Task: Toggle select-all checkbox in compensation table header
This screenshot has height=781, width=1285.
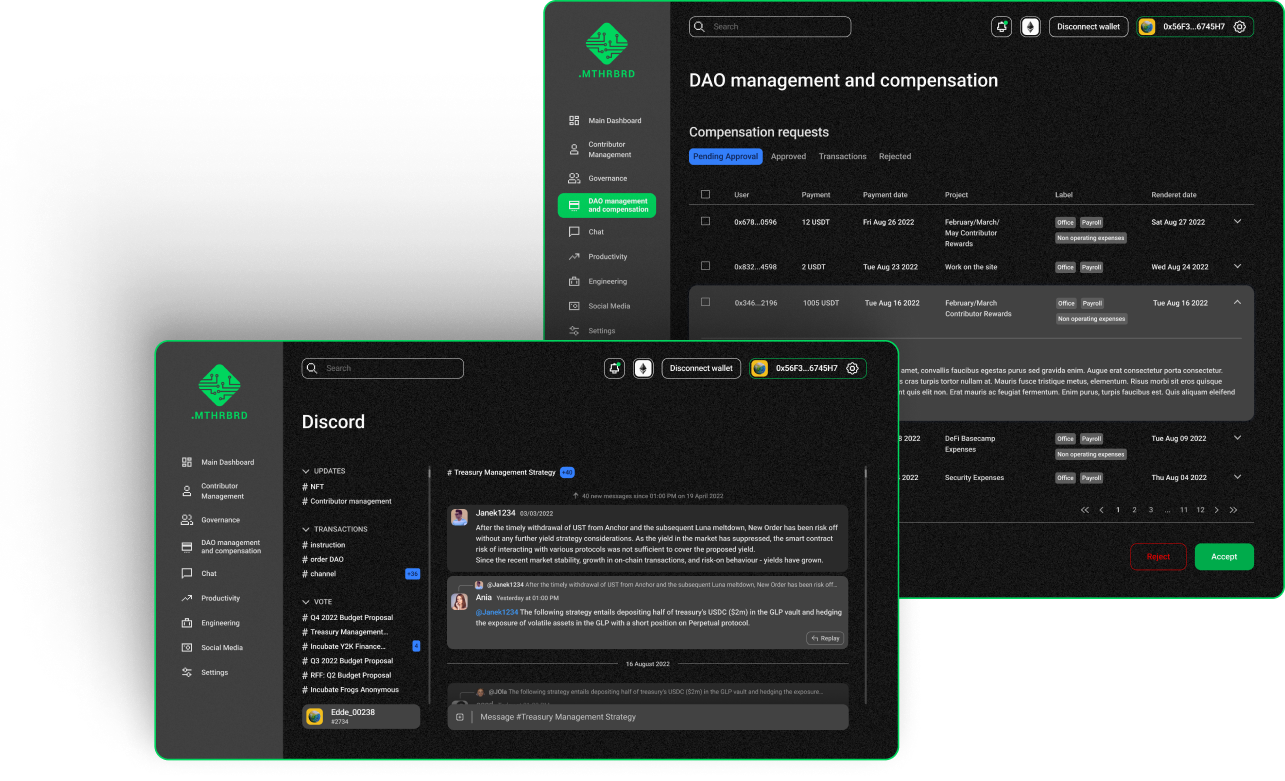Action: tap(705, 194)
